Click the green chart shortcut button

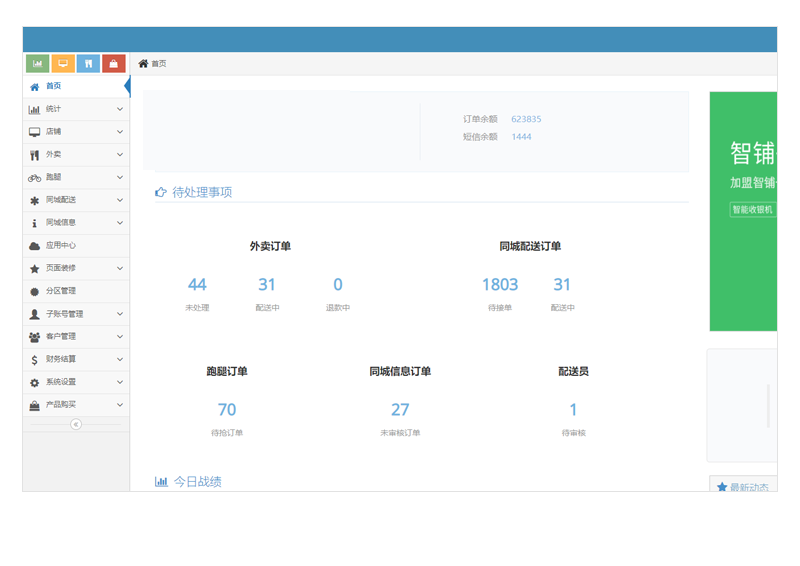pyautogui.click(x=38, y=64)
